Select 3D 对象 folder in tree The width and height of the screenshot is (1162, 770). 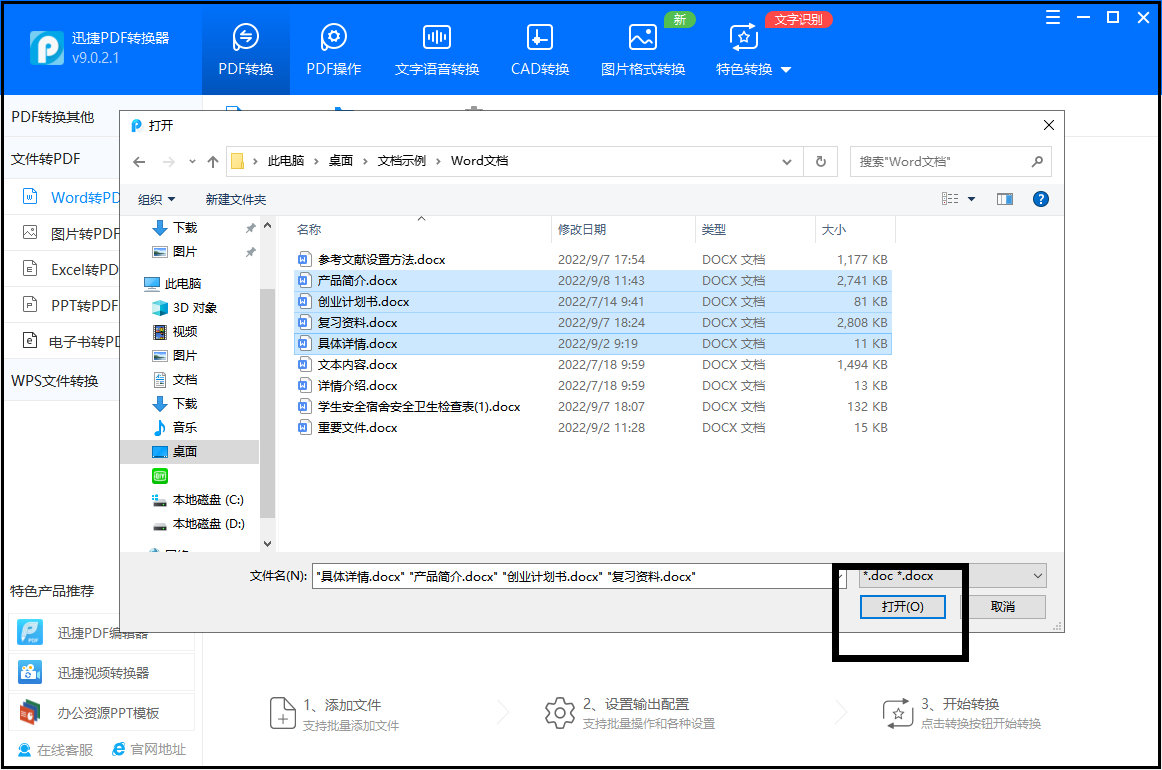[185, 308]
